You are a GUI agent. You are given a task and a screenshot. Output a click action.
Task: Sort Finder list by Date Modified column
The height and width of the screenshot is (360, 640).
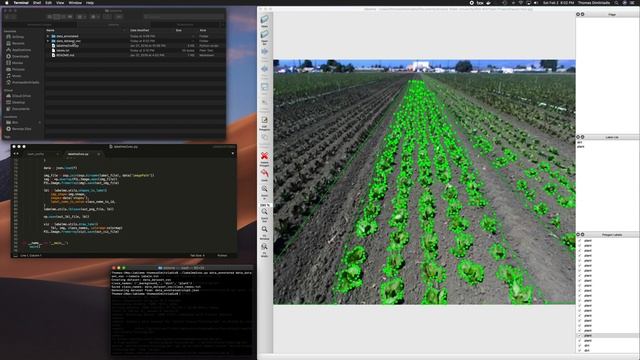pos(140,30)
